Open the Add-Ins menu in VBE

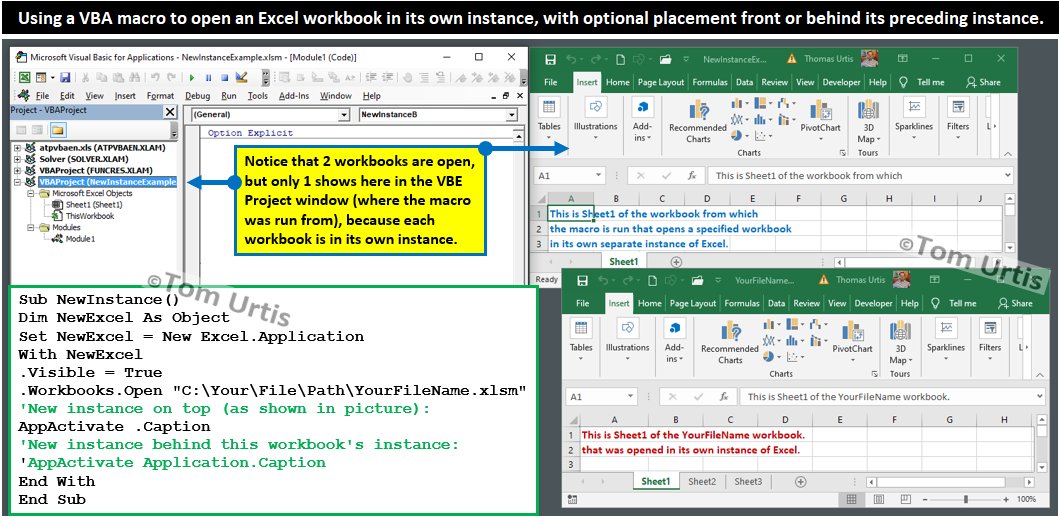coord(293,96)
